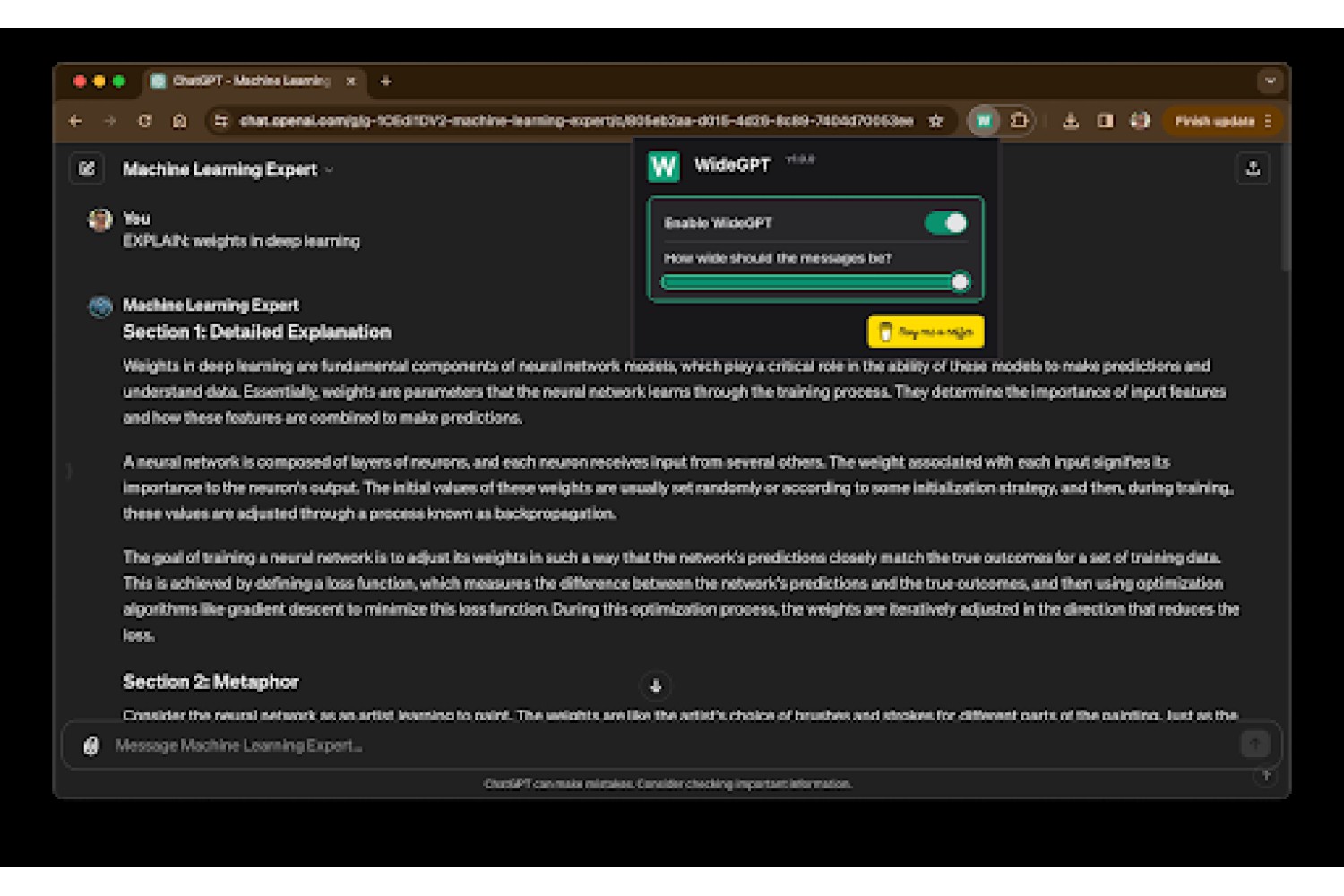
Task: Focus the Message Machine Learning Expert input
Action: click(672, 745)
